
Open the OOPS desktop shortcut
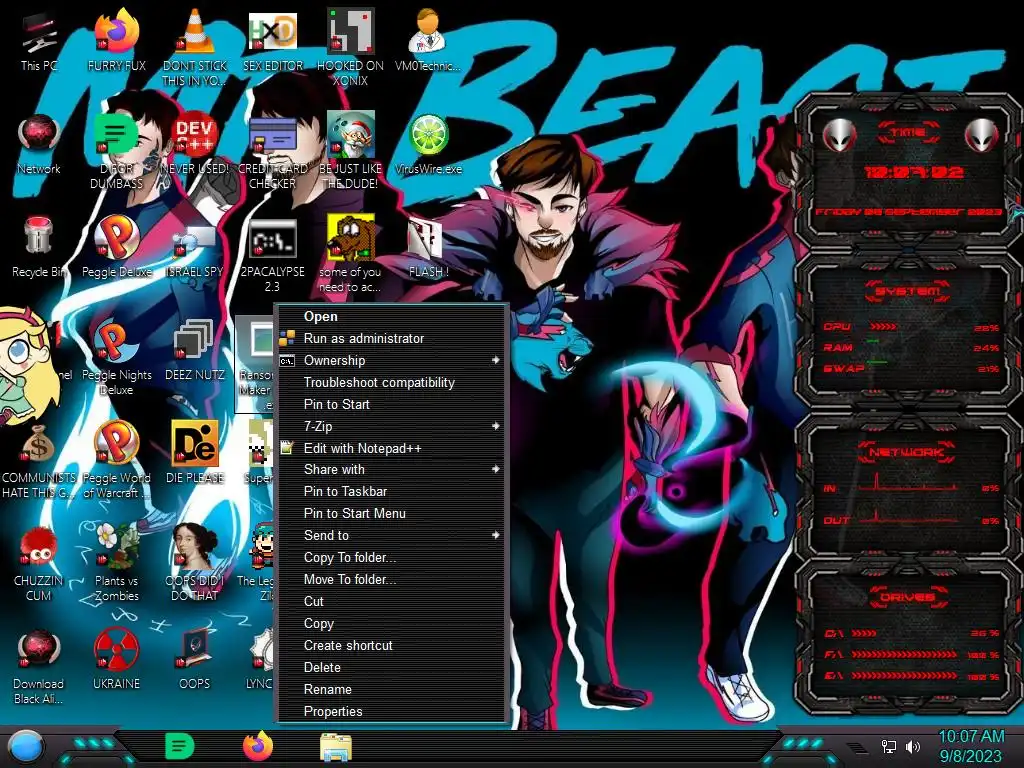coord(195,661)
